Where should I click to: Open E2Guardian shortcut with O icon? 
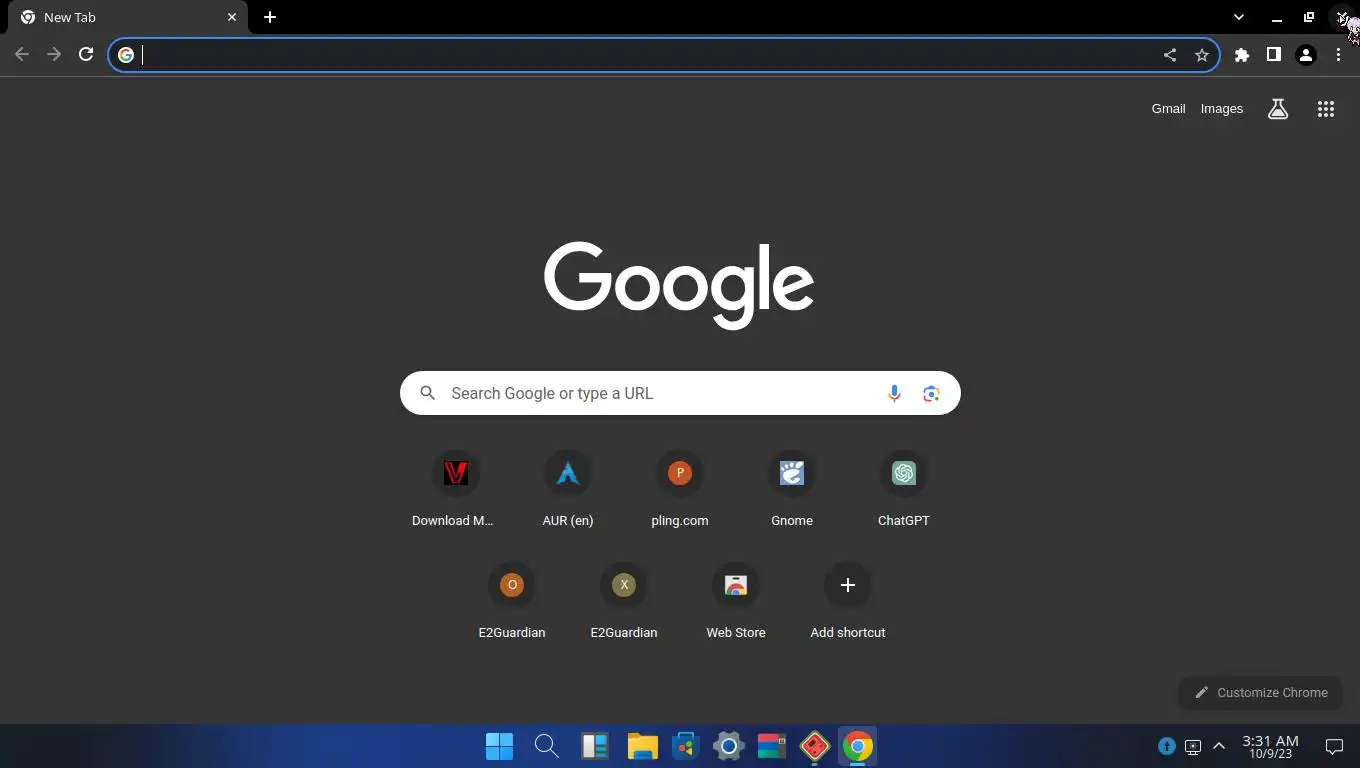coord(511,602)
